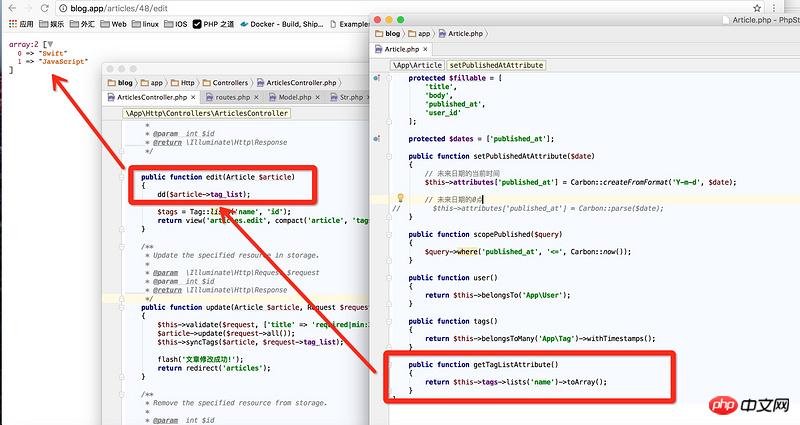Open the linux bookmarks folder
800x425 pixels.
(x=144, y=23)
